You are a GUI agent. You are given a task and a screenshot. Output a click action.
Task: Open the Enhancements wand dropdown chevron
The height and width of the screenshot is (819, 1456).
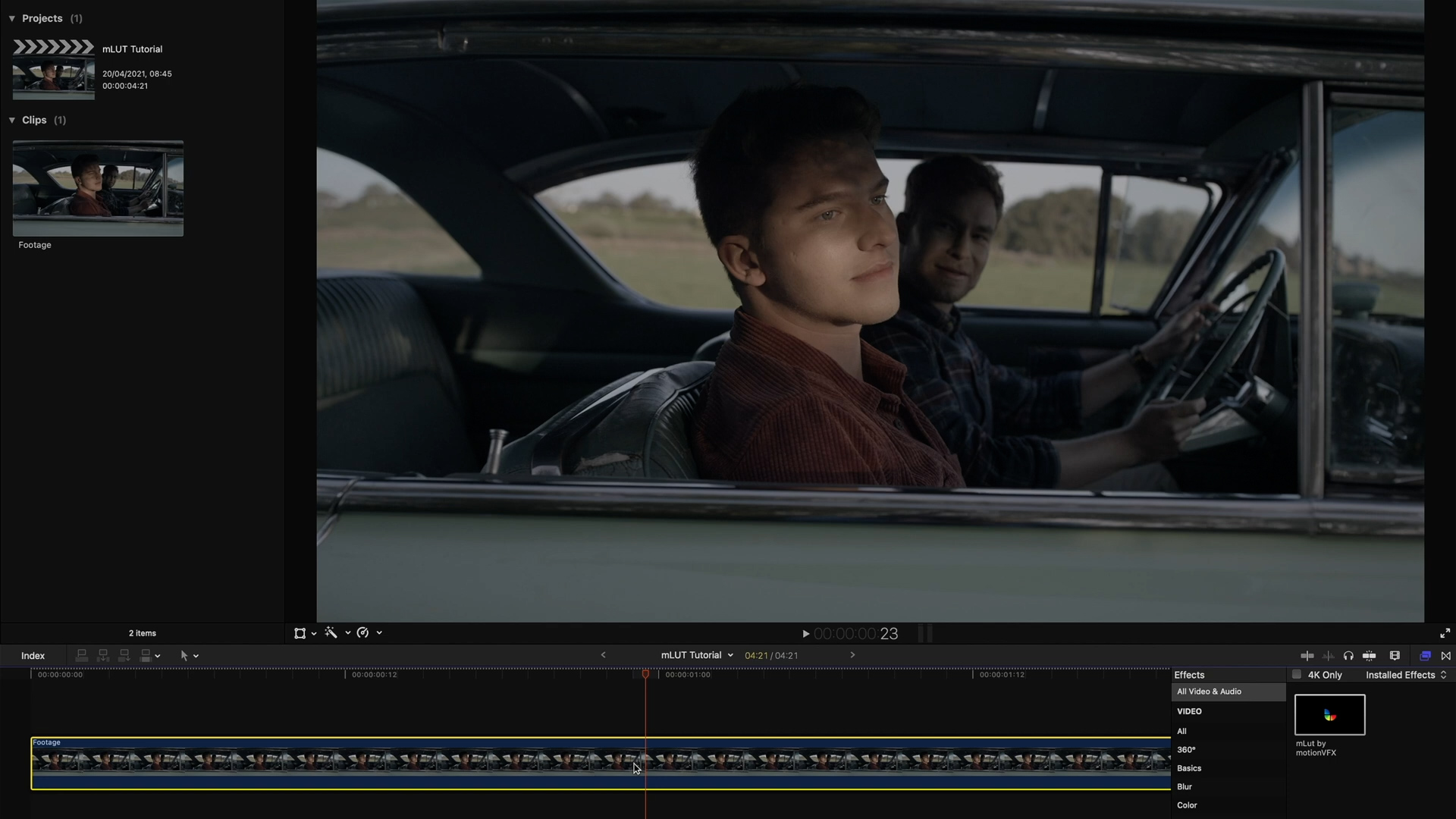point(348,633)
